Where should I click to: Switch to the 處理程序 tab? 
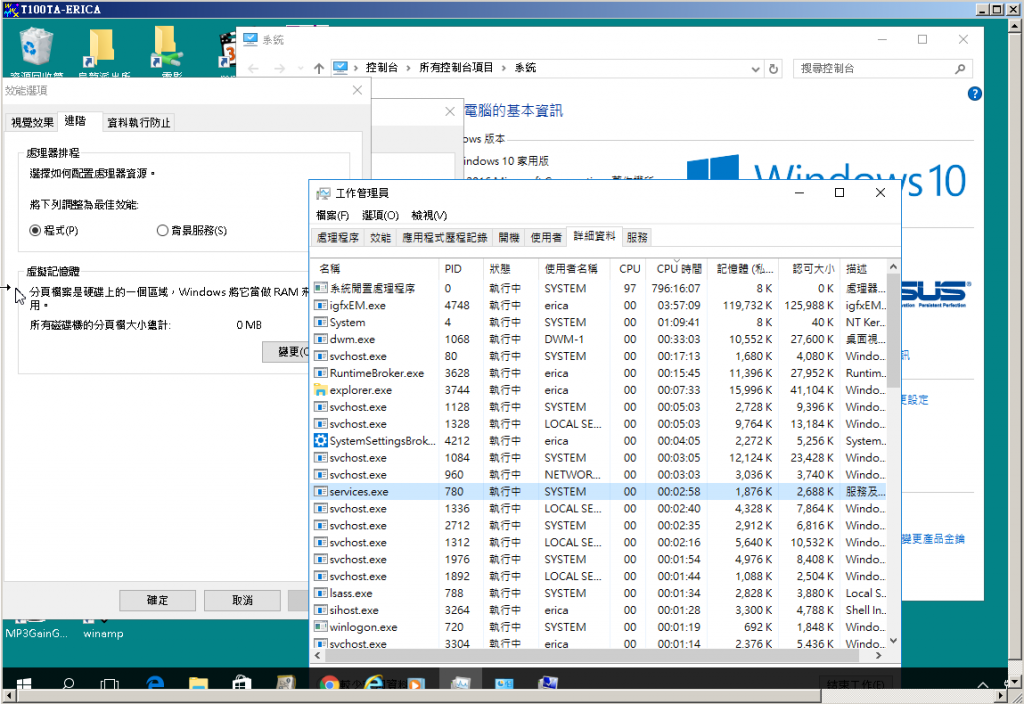[338, 238]
